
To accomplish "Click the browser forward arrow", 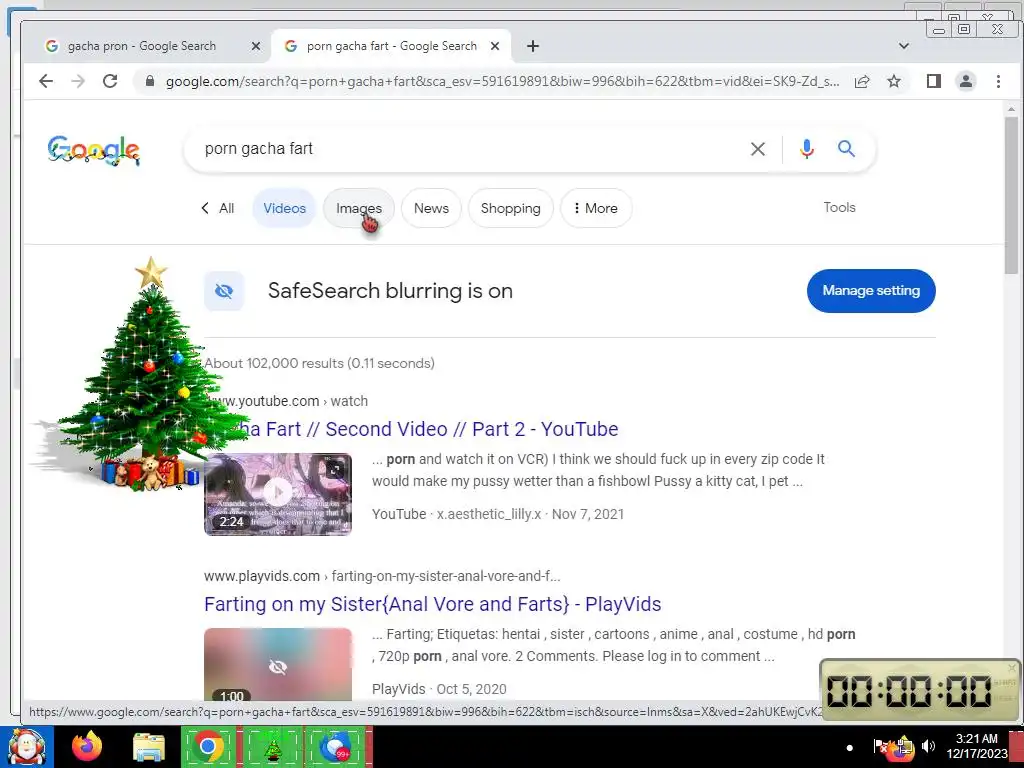I will [x=78, y=81].
